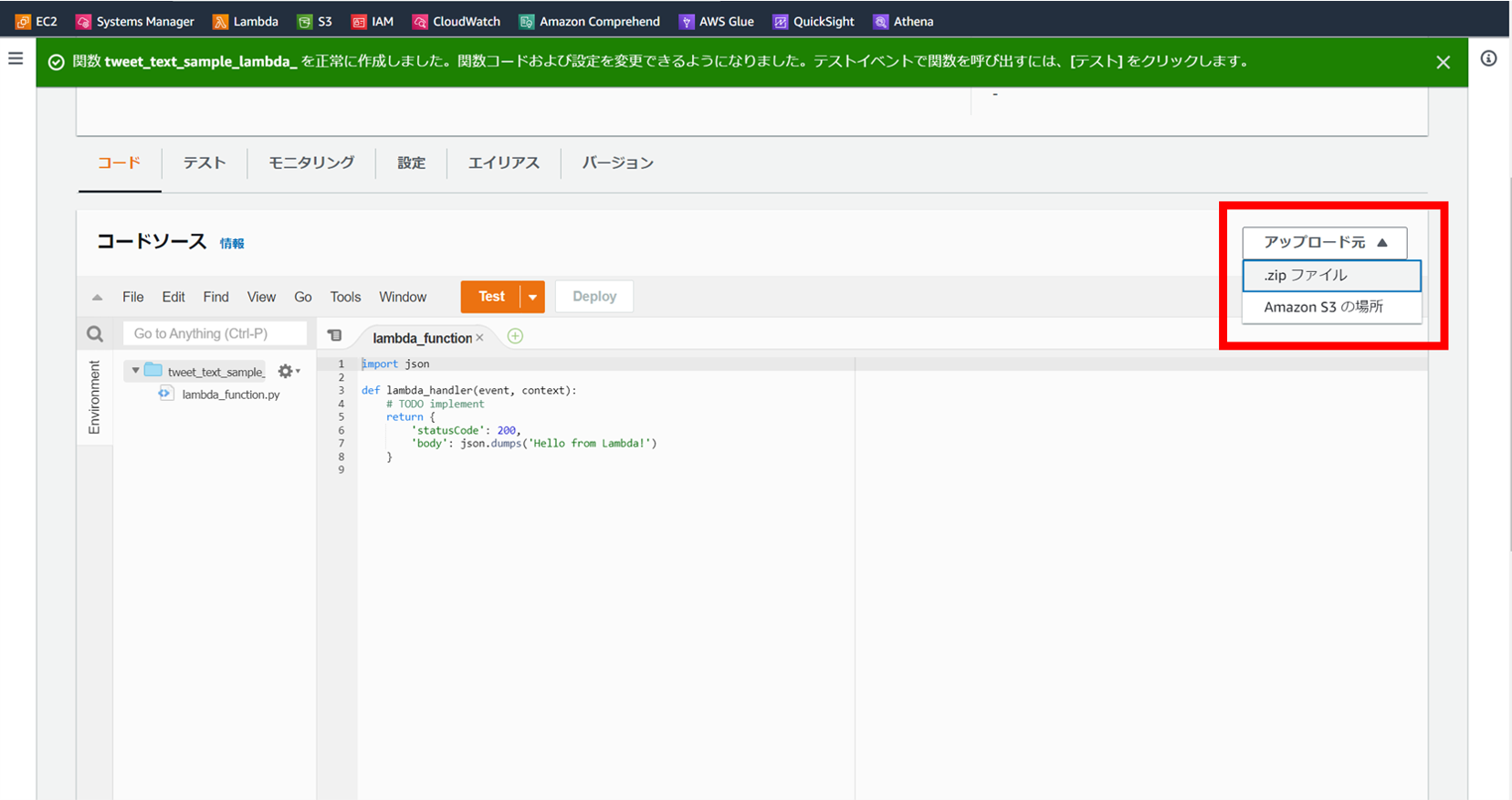Open S3 service shortcut
Image resolution: width=1512 pixels, height=800 pixels.
(x=315, y=21)
